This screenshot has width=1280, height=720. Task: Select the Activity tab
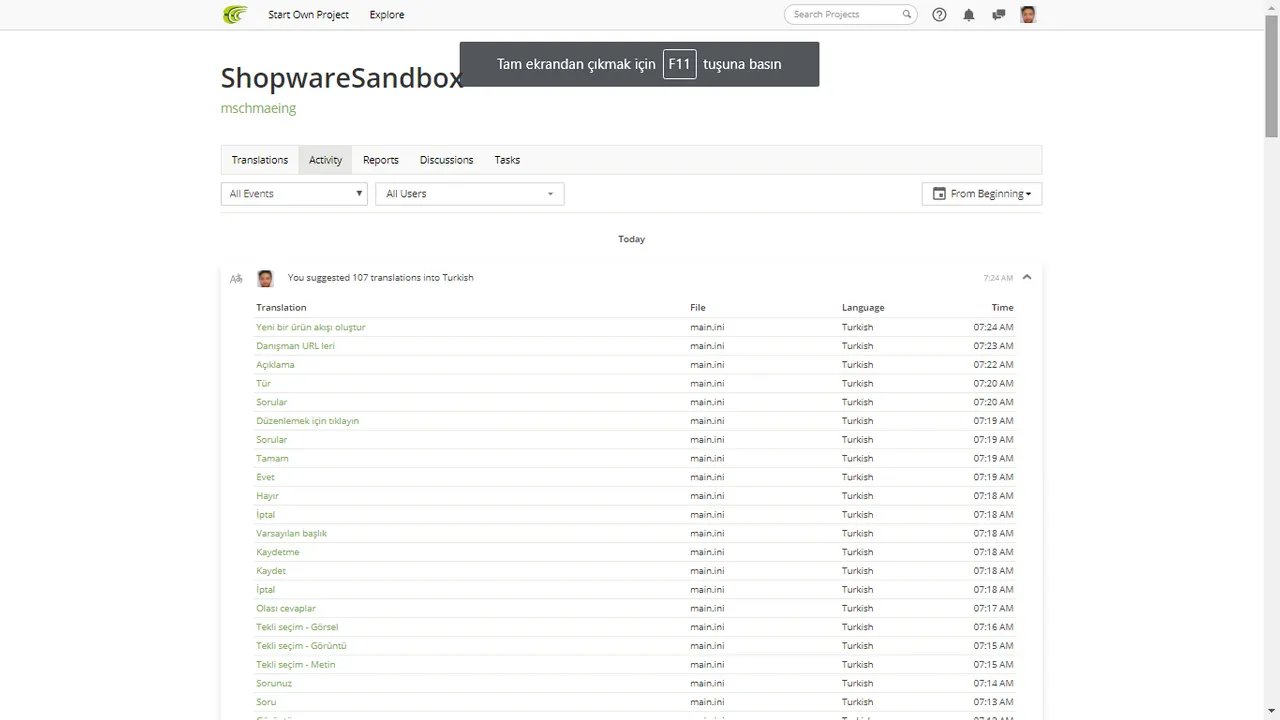pyautogui.click(x=325, y=160)
